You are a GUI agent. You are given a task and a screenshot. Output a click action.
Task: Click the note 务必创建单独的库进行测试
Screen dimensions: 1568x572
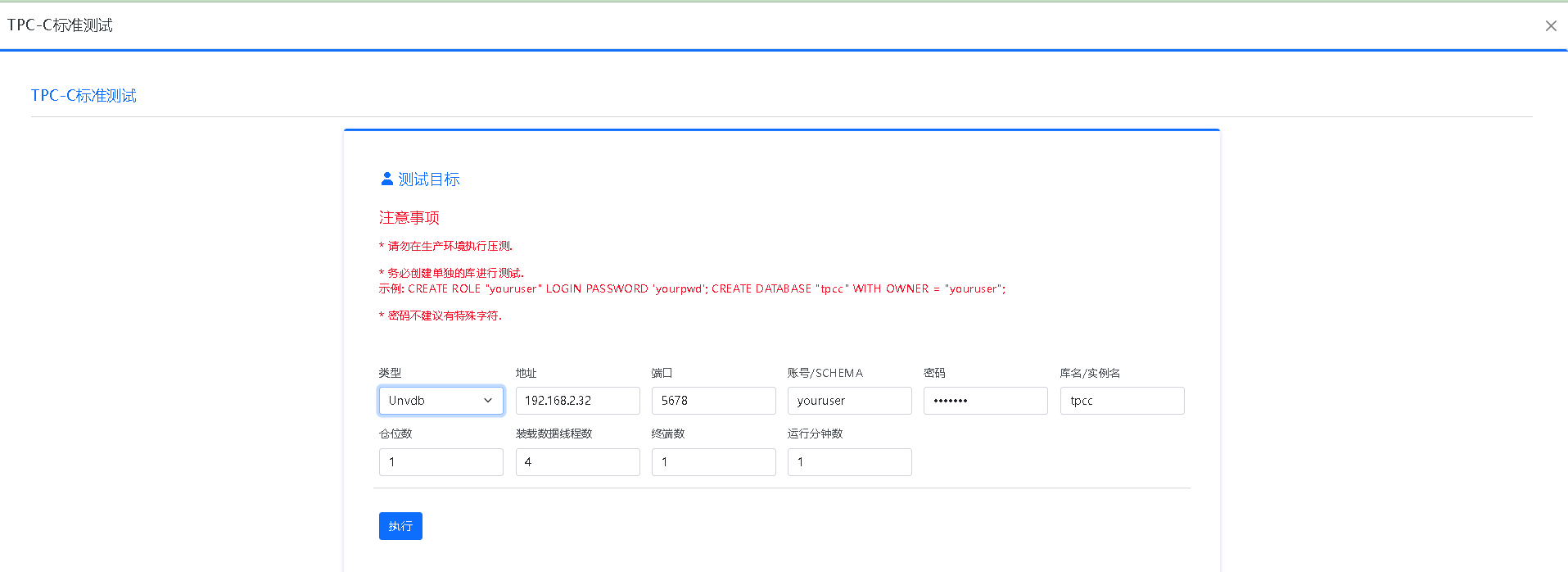451,273
